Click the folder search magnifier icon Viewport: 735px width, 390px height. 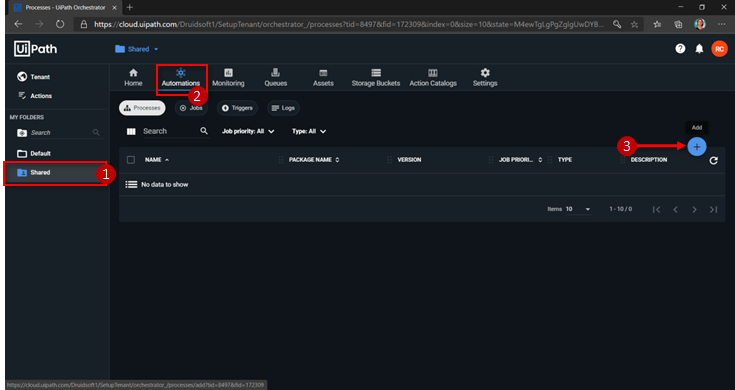96,133
